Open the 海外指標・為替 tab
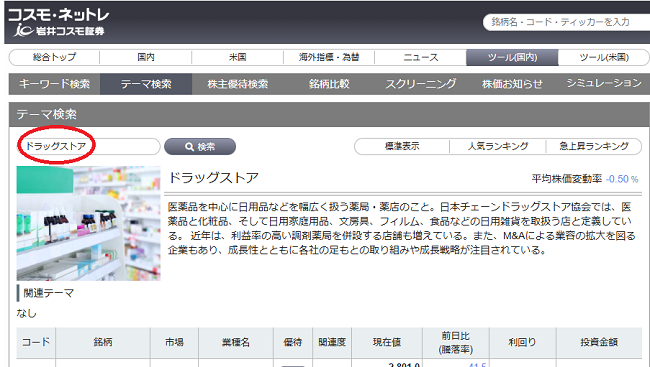Screen dimensions: 650x367 329,57
